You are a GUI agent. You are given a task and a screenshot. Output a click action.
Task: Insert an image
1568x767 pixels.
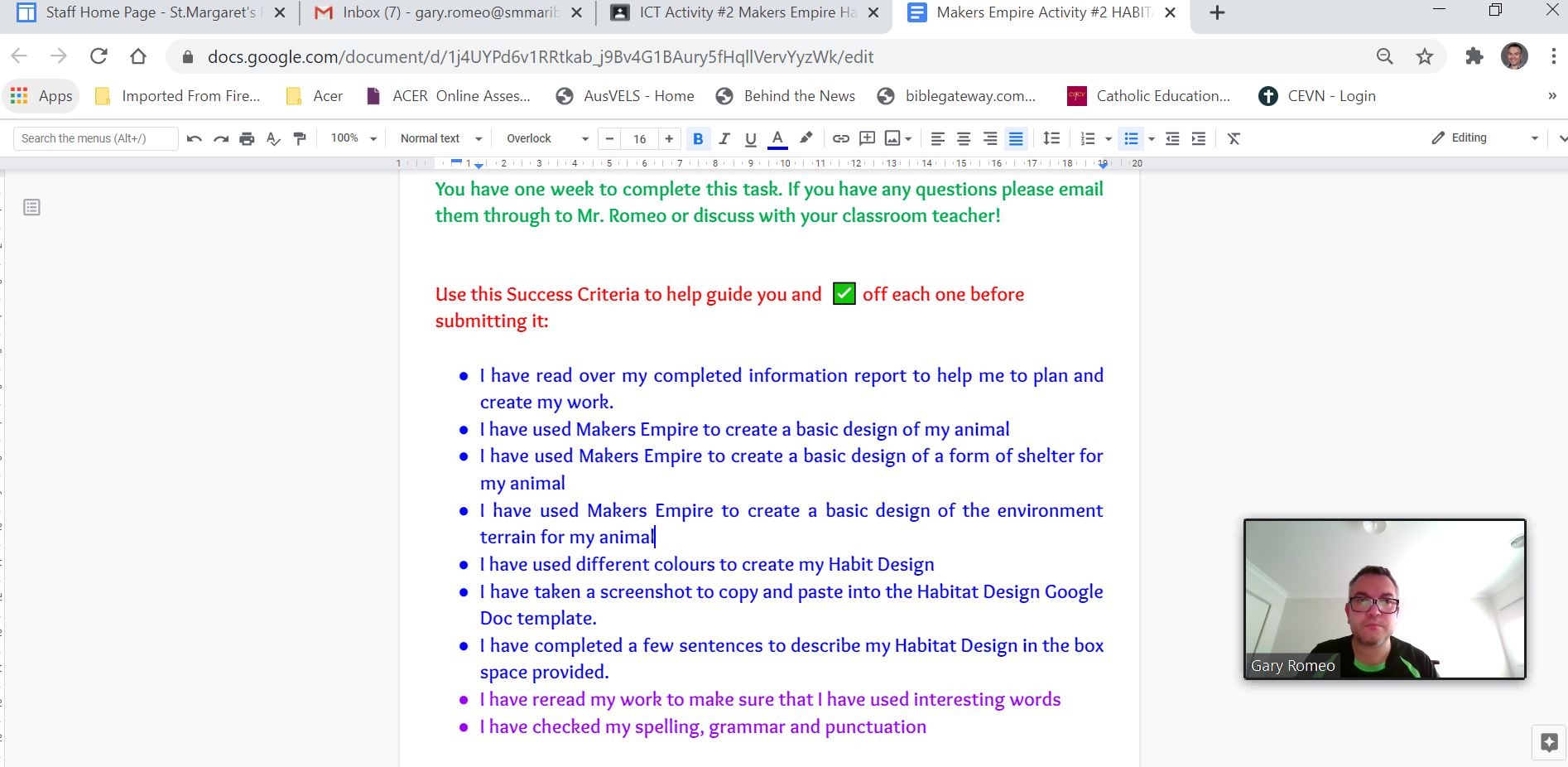click(x=892, y=138)
